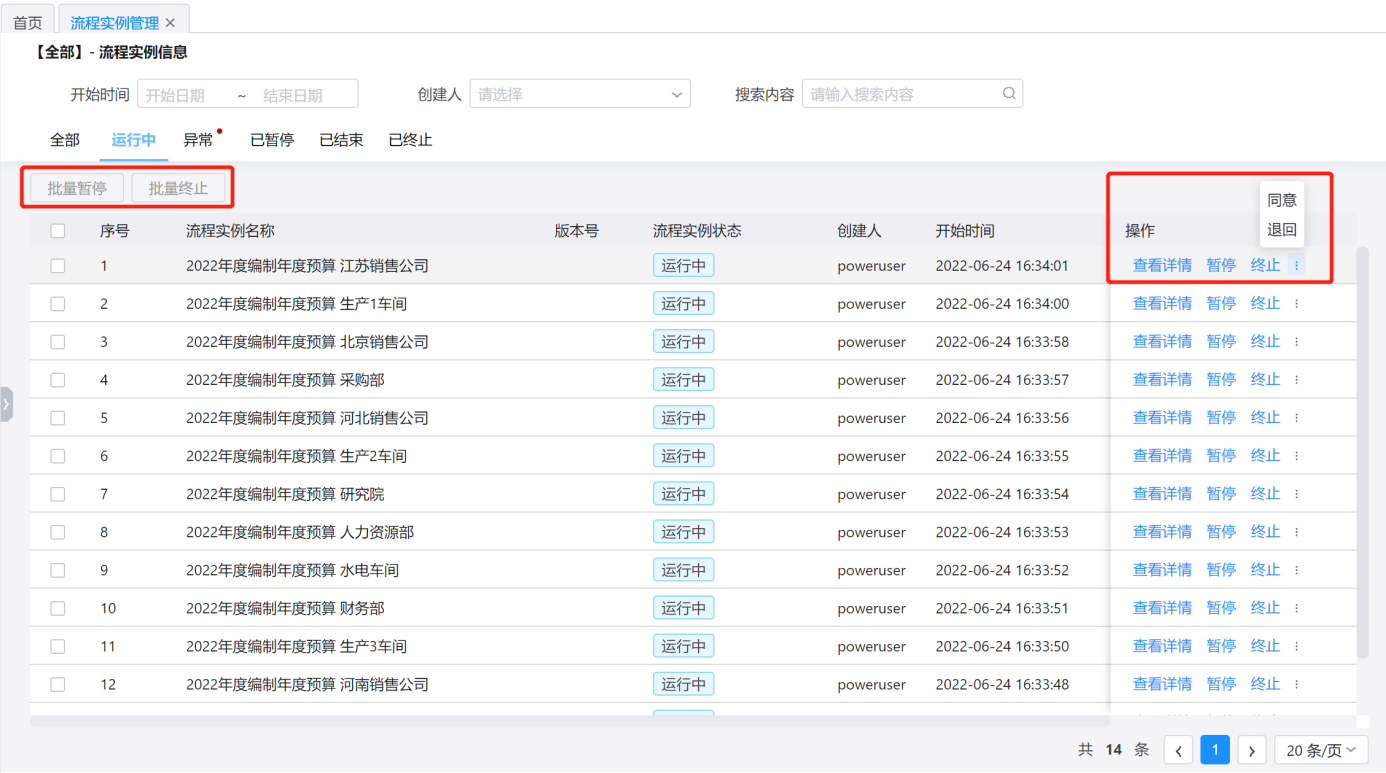This screenshot has width=1386, height=773.
Task: Click the search magnifier icon
Action: point(1009,94)
